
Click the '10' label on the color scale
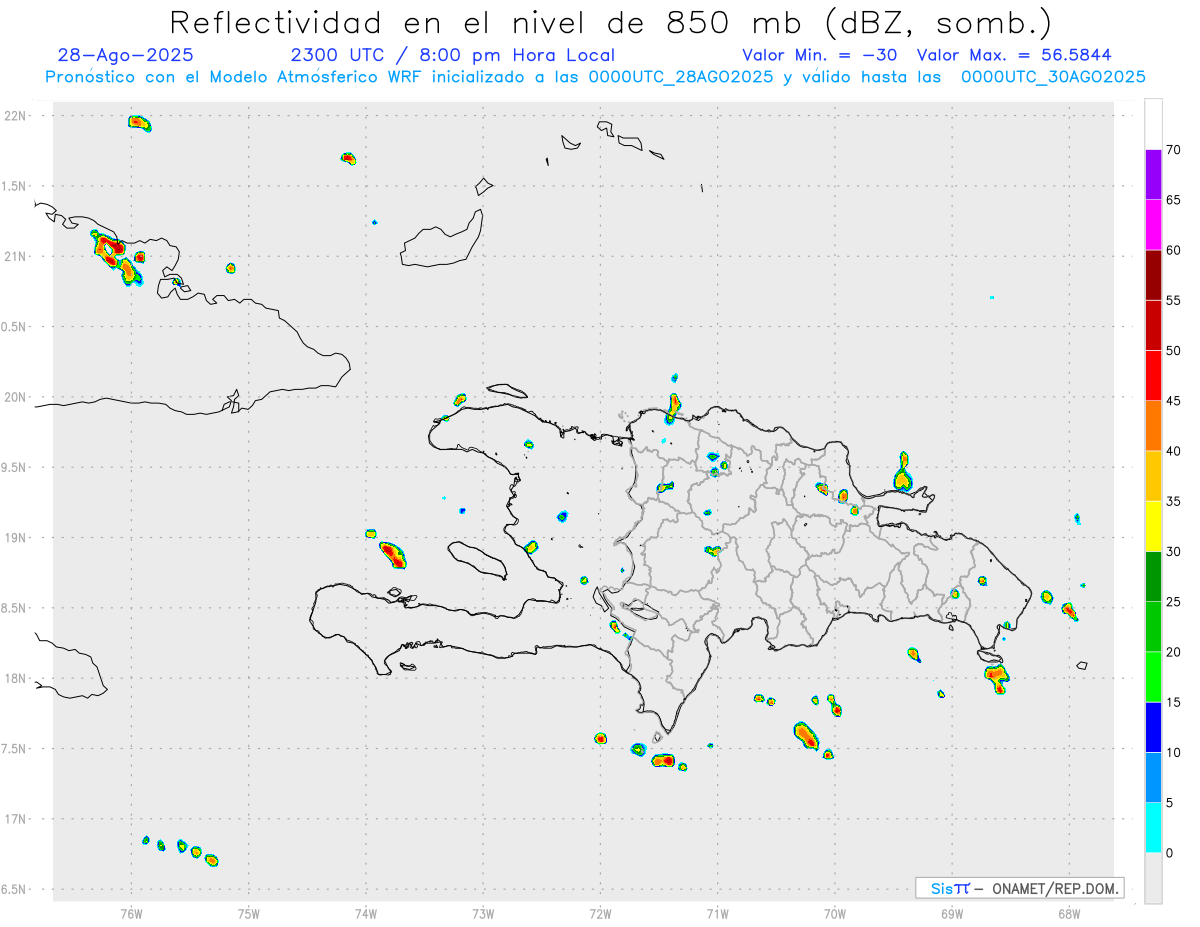[x=1173, y=752]
